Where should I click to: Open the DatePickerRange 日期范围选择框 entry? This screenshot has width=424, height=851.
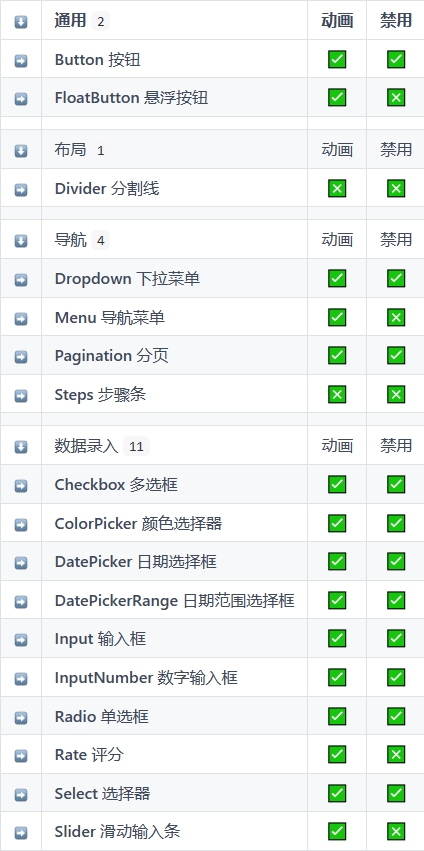[x=174, y=600]
